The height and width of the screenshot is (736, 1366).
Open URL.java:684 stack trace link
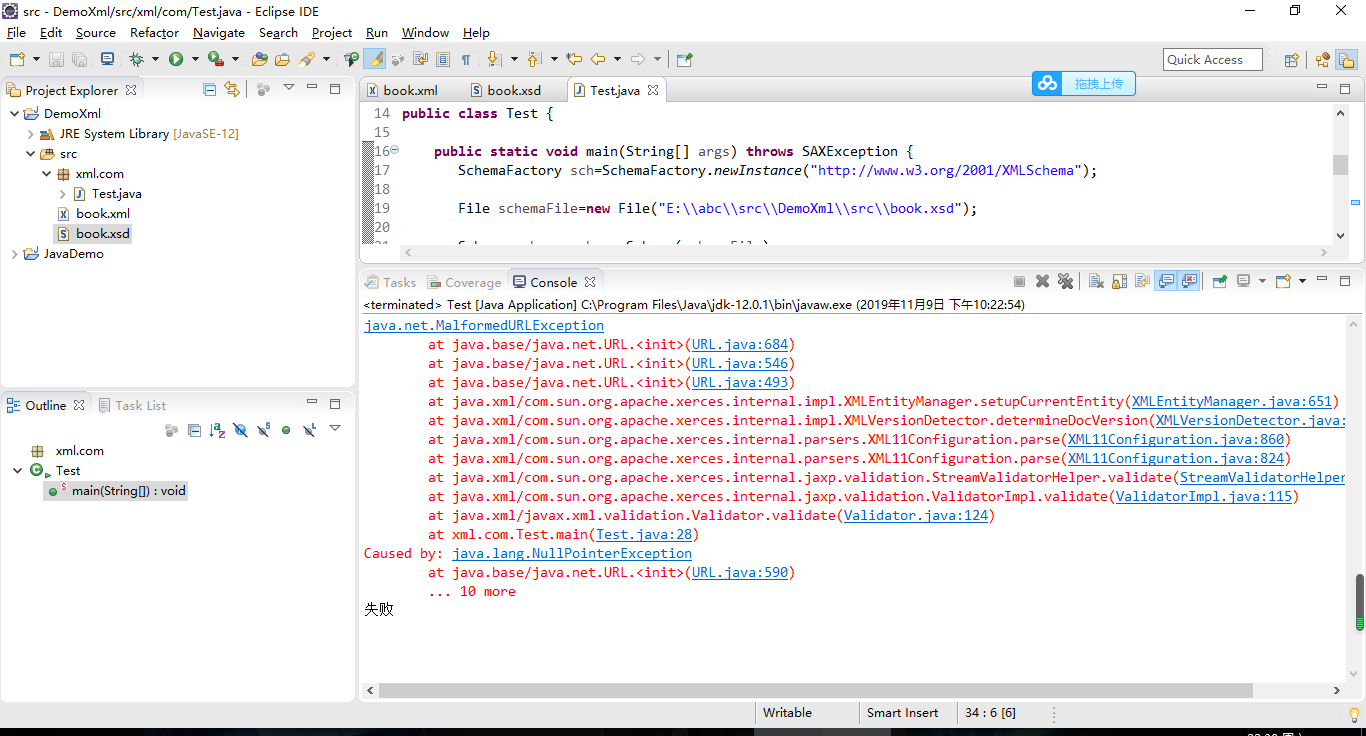click(x=740, y=344)
